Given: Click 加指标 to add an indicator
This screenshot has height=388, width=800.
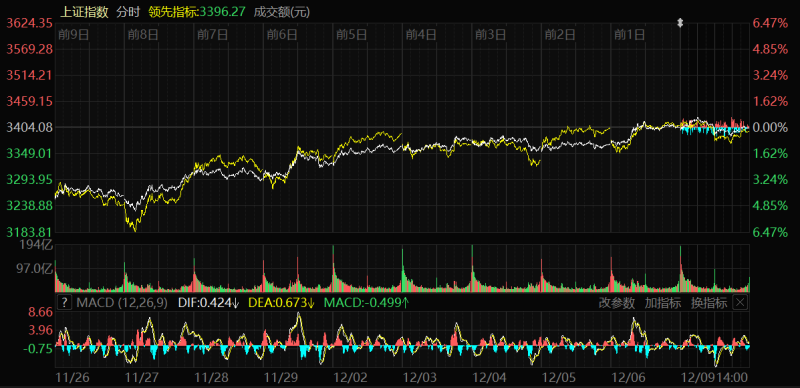Looking at the screenshot, I should coord(663,303).
